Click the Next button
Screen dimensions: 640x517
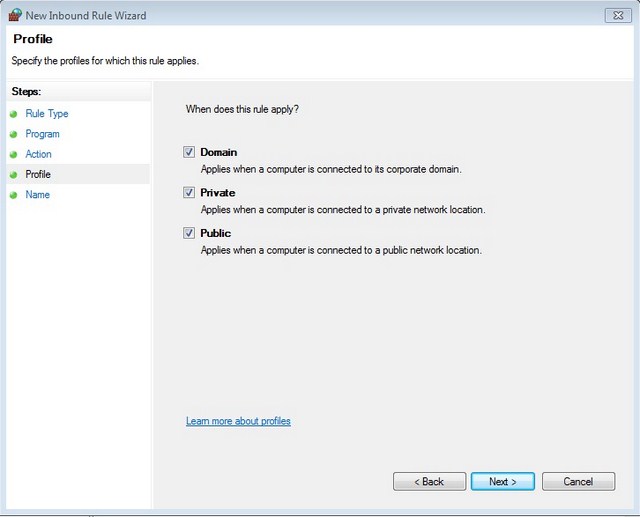pos(503,481)
